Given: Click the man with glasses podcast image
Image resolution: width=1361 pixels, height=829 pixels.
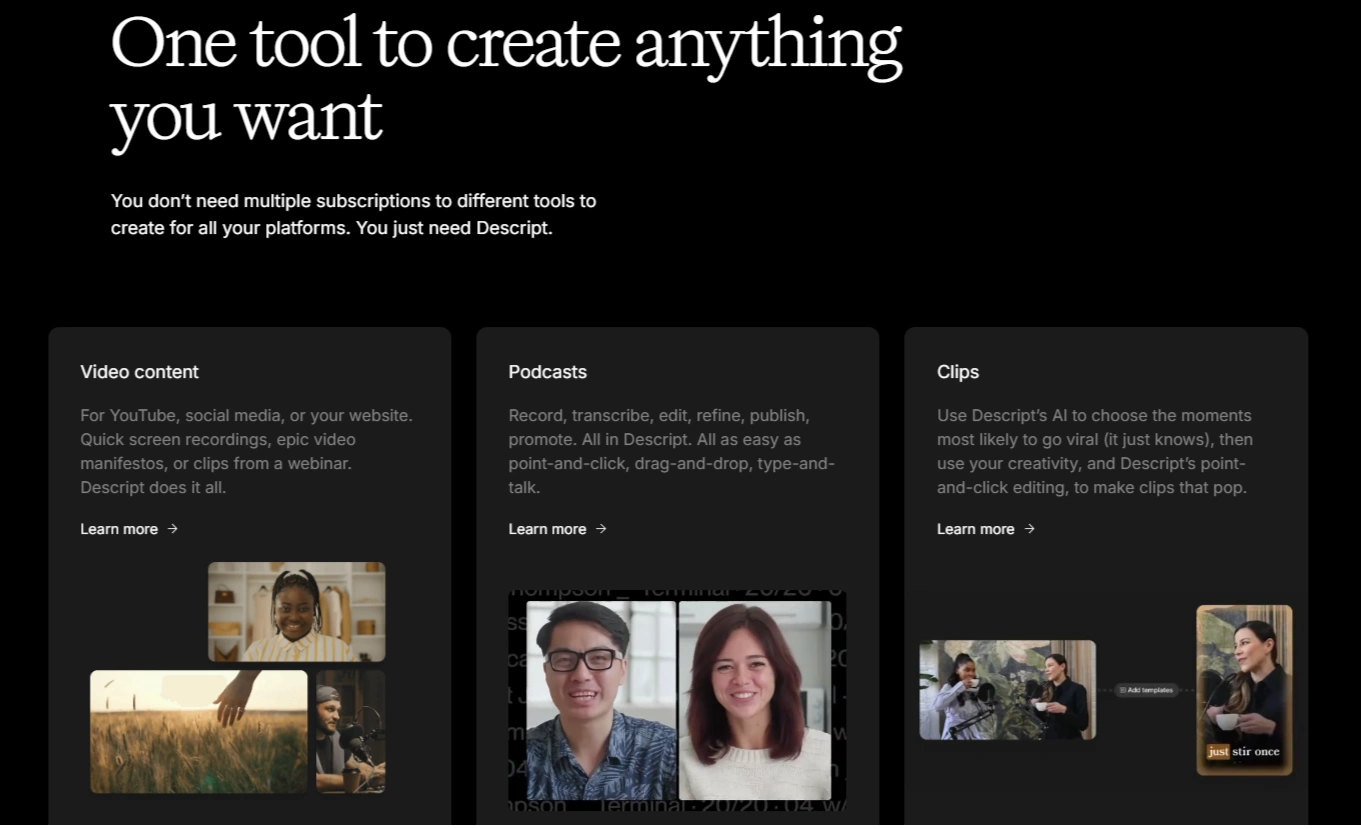Looking at the screenshot, I should tap(601, 700).
